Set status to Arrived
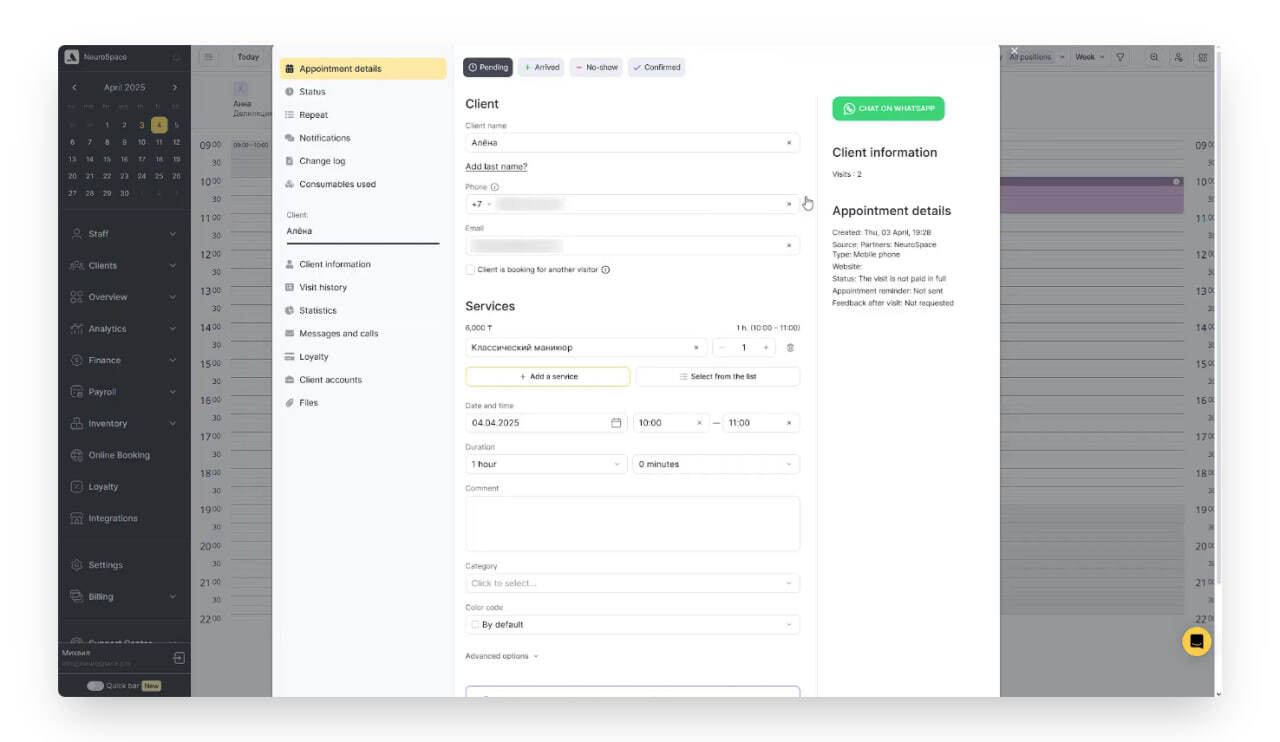This screenshot has height=742, width=1280. point(541,68)
